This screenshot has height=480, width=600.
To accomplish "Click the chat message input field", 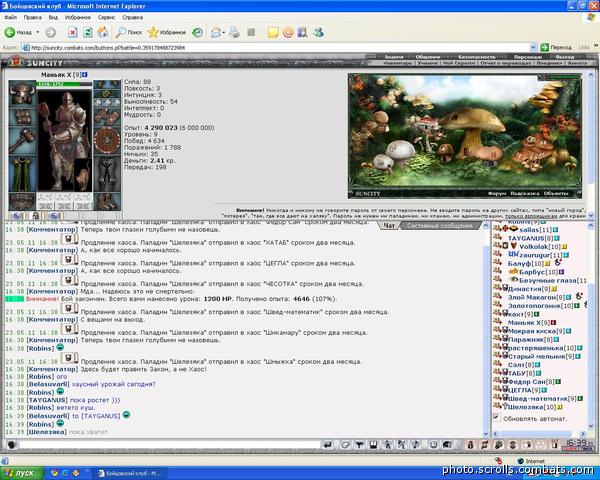I will [x=170, y=445].
